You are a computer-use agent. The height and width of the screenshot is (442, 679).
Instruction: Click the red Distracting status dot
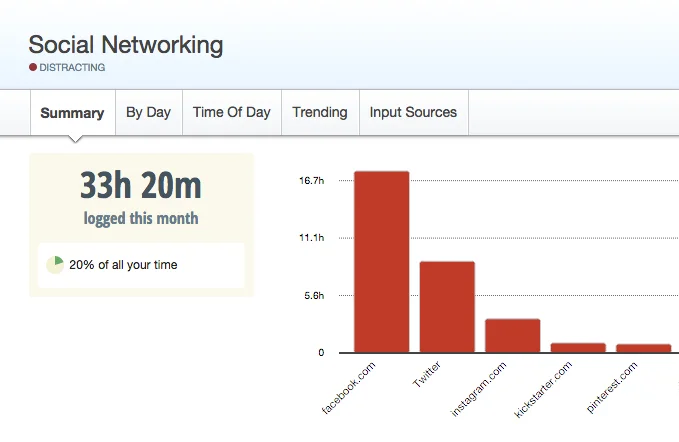33,67
